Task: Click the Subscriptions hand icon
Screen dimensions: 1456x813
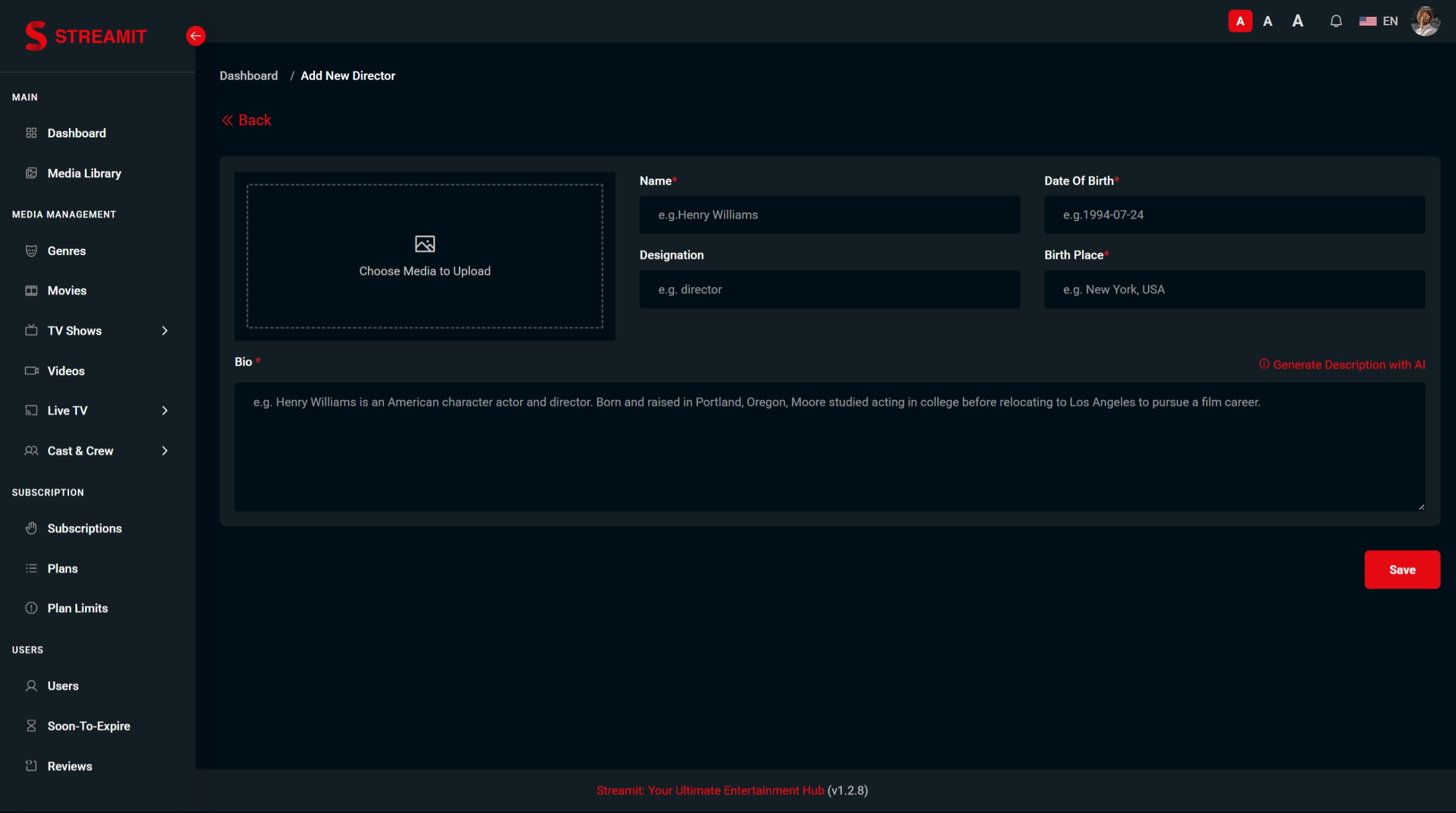Action: (31, 528)
